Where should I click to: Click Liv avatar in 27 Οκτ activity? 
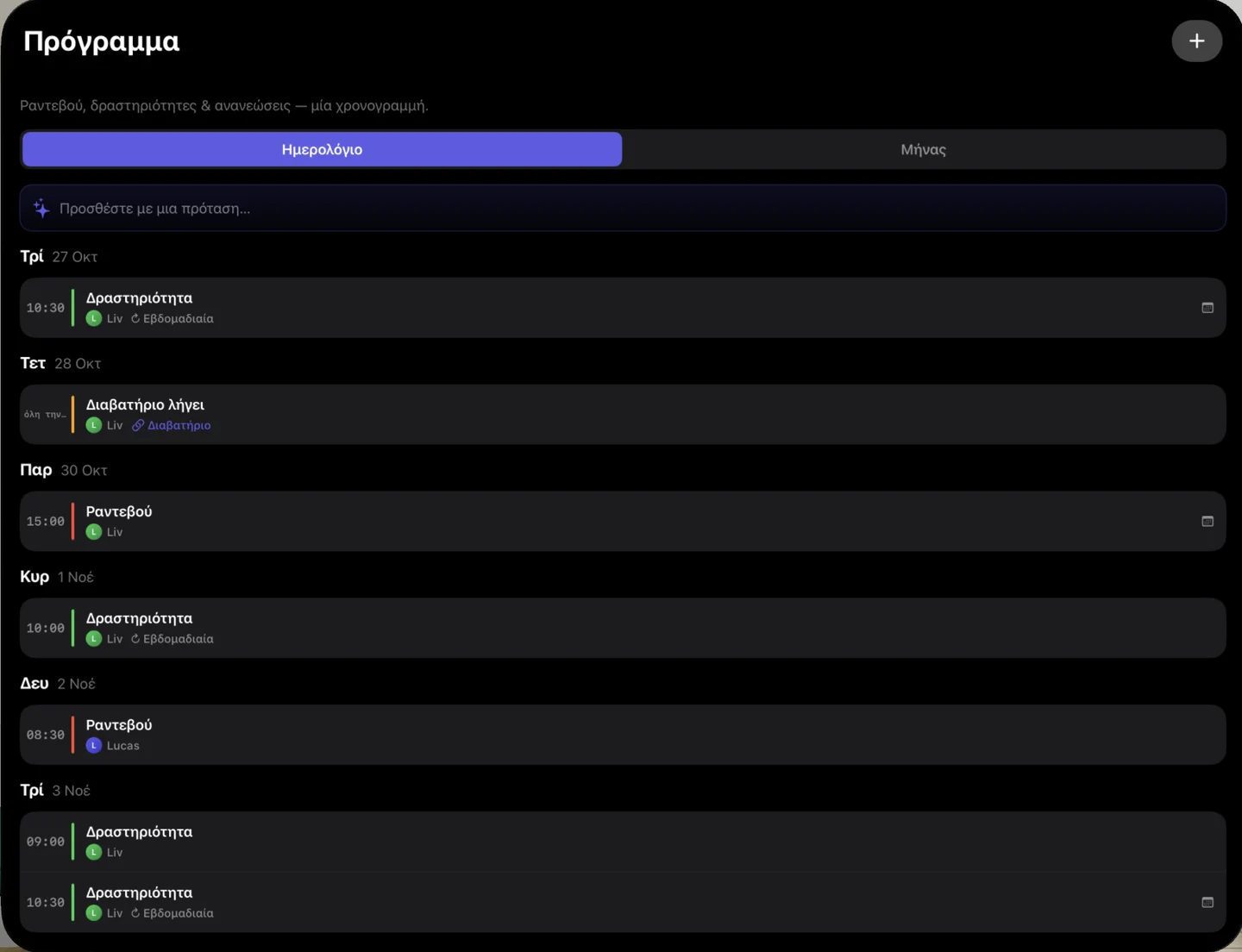click(94, 318)
